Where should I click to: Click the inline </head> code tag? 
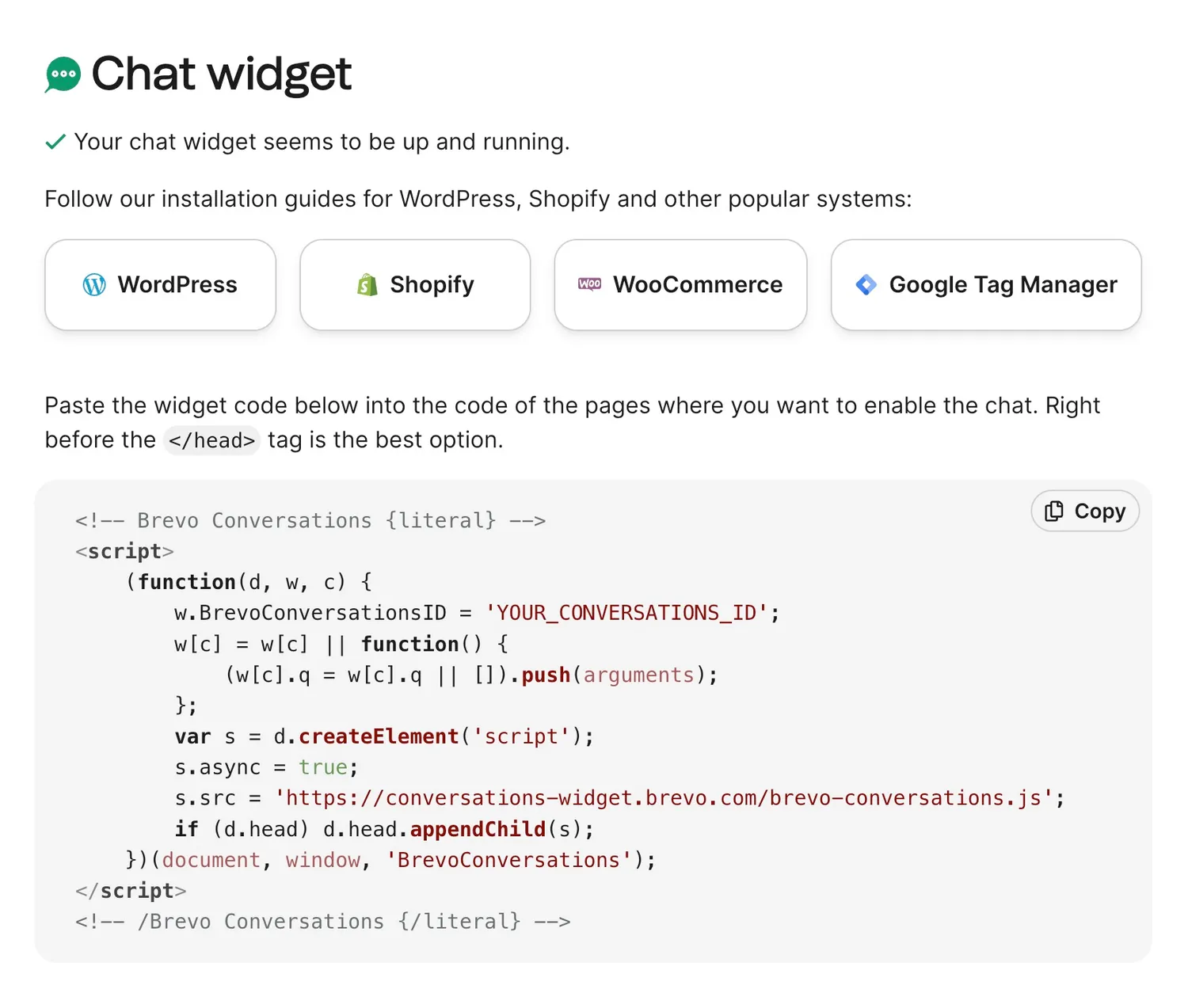[x=211, y=440]
